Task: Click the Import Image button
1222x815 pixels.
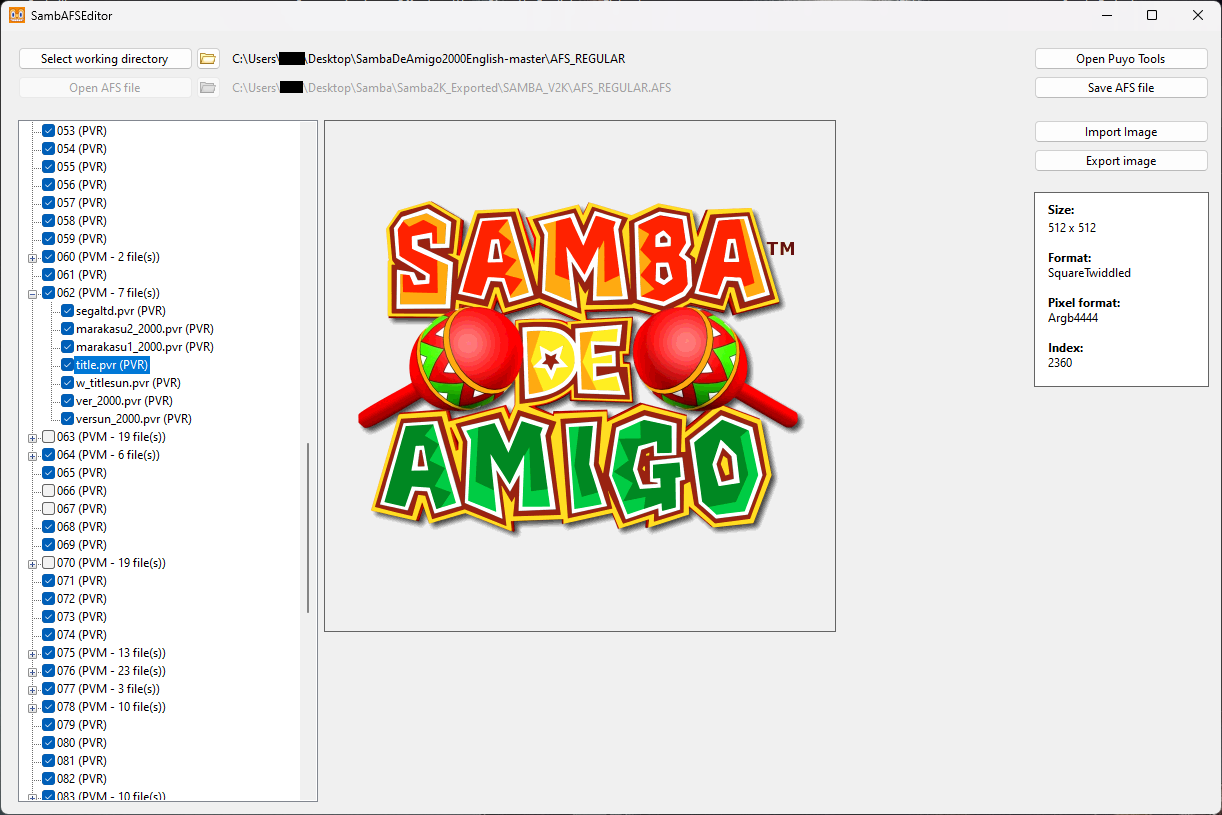Action: (1121, 132)
